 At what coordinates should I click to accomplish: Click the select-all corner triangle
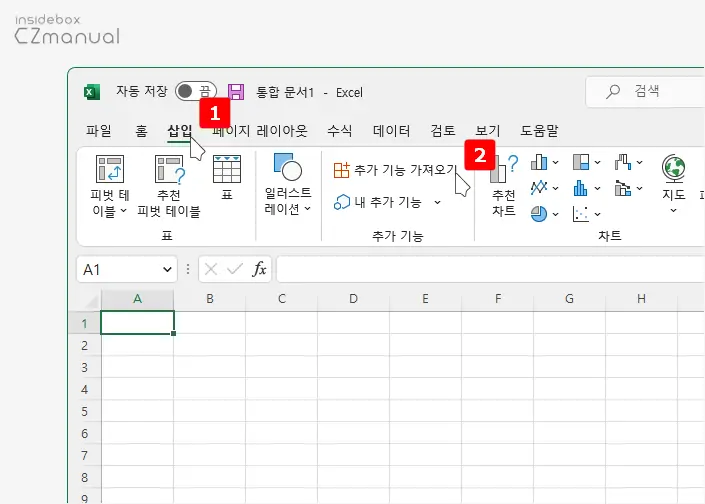pos(92,301)
